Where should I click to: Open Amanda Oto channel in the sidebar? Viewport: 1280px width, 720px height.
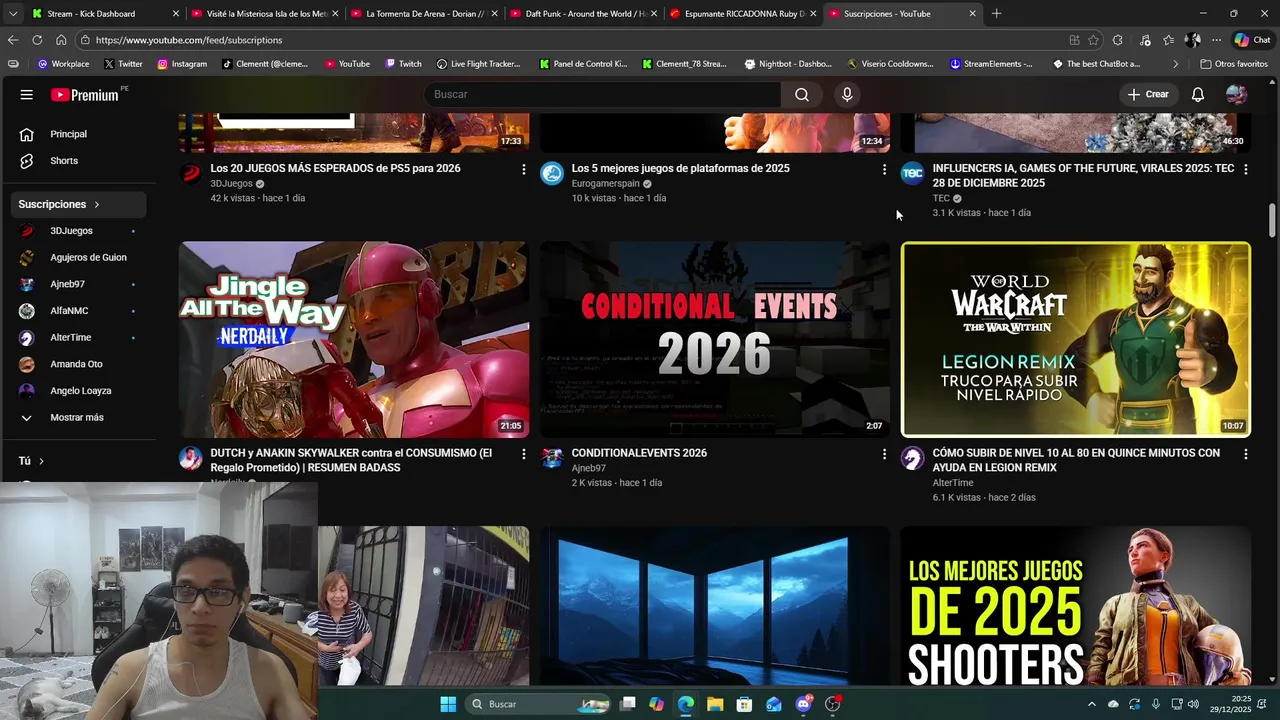click(x=78, y=364)
